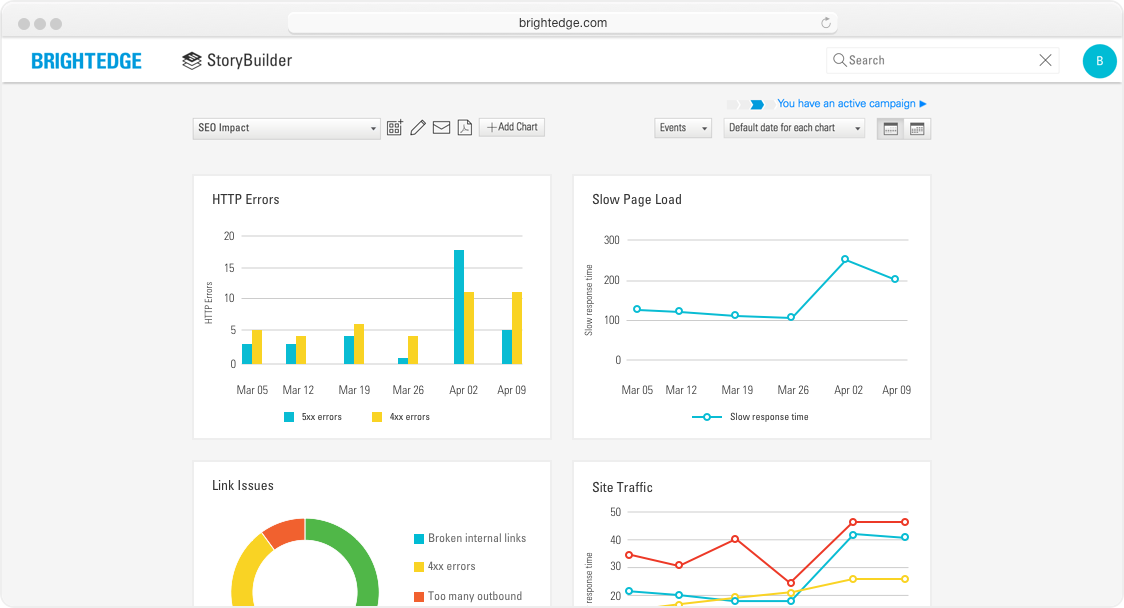The width and height of the screenshot is (1124, 608).
Task: Click the email envelope icon
Action: pos(441,127)
